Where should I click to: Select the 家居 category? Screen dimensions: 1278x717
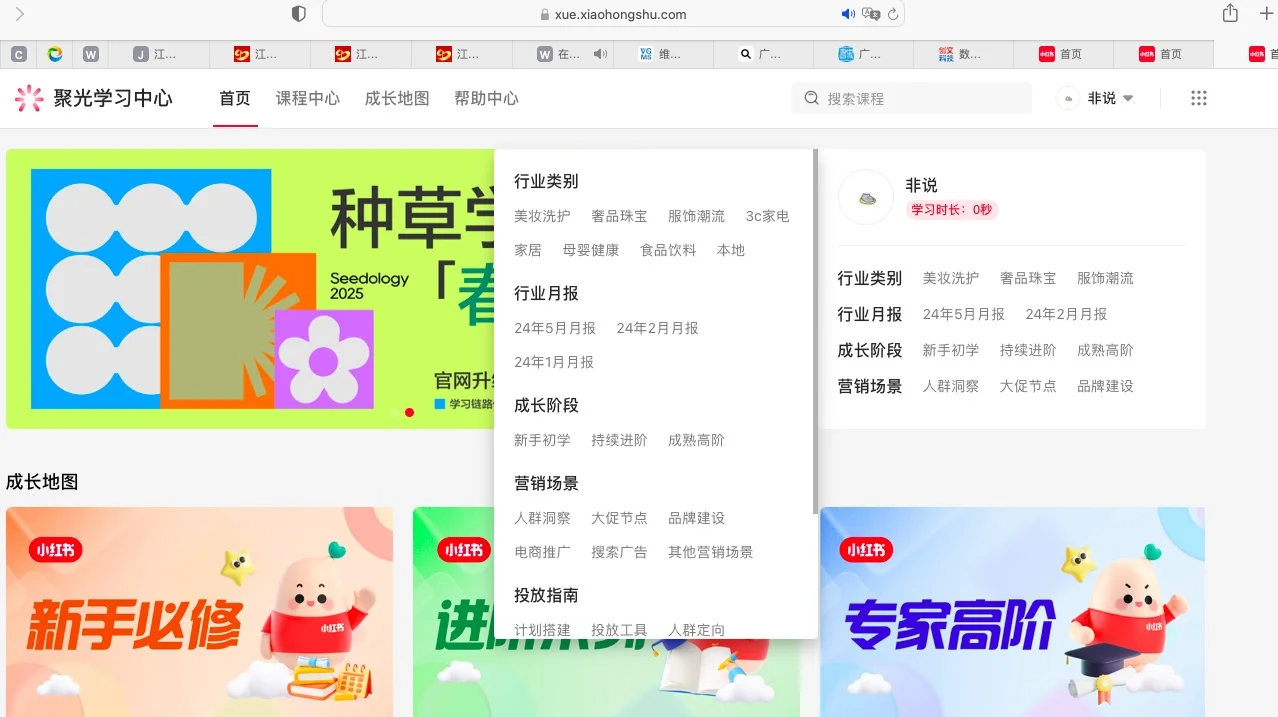click(528, 250)
